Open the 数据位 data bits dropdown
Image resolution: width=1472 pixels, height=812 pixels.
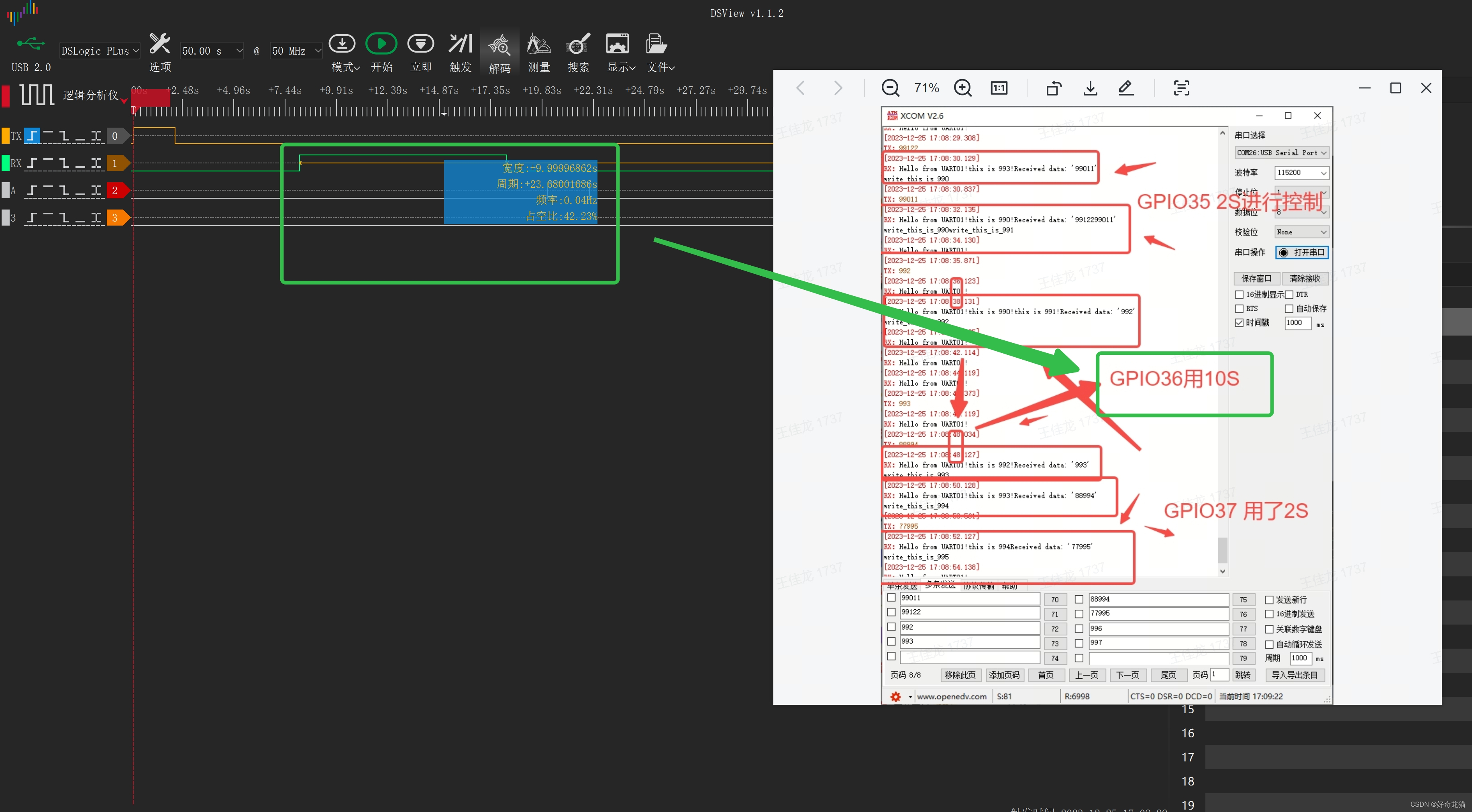coord(1301,212)
